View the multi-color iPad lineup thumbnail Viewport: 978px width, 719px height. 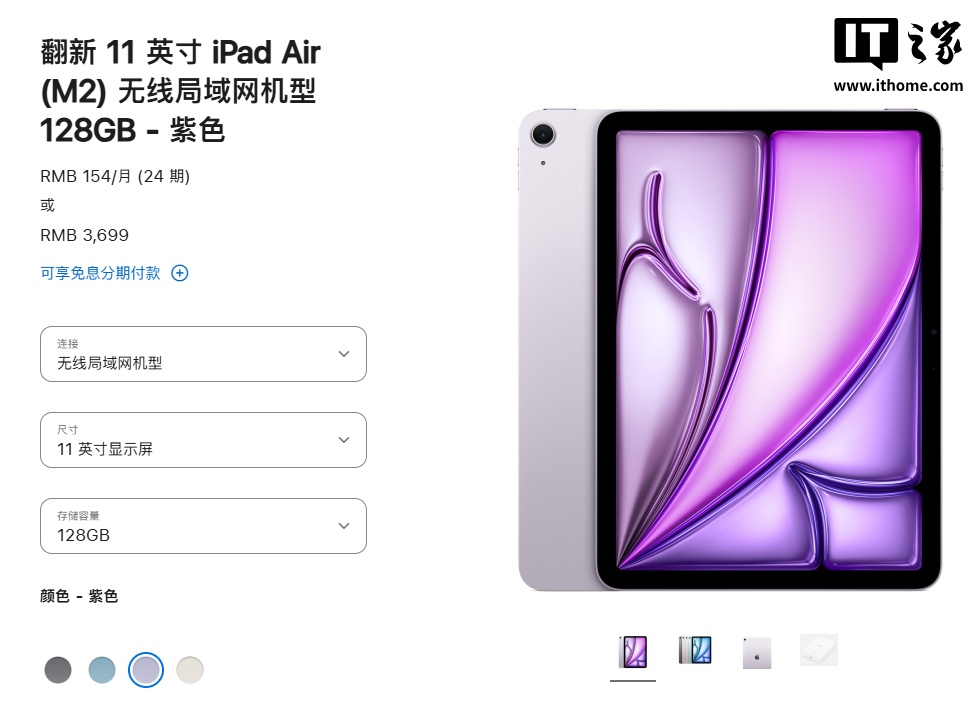tap(695, 650)
